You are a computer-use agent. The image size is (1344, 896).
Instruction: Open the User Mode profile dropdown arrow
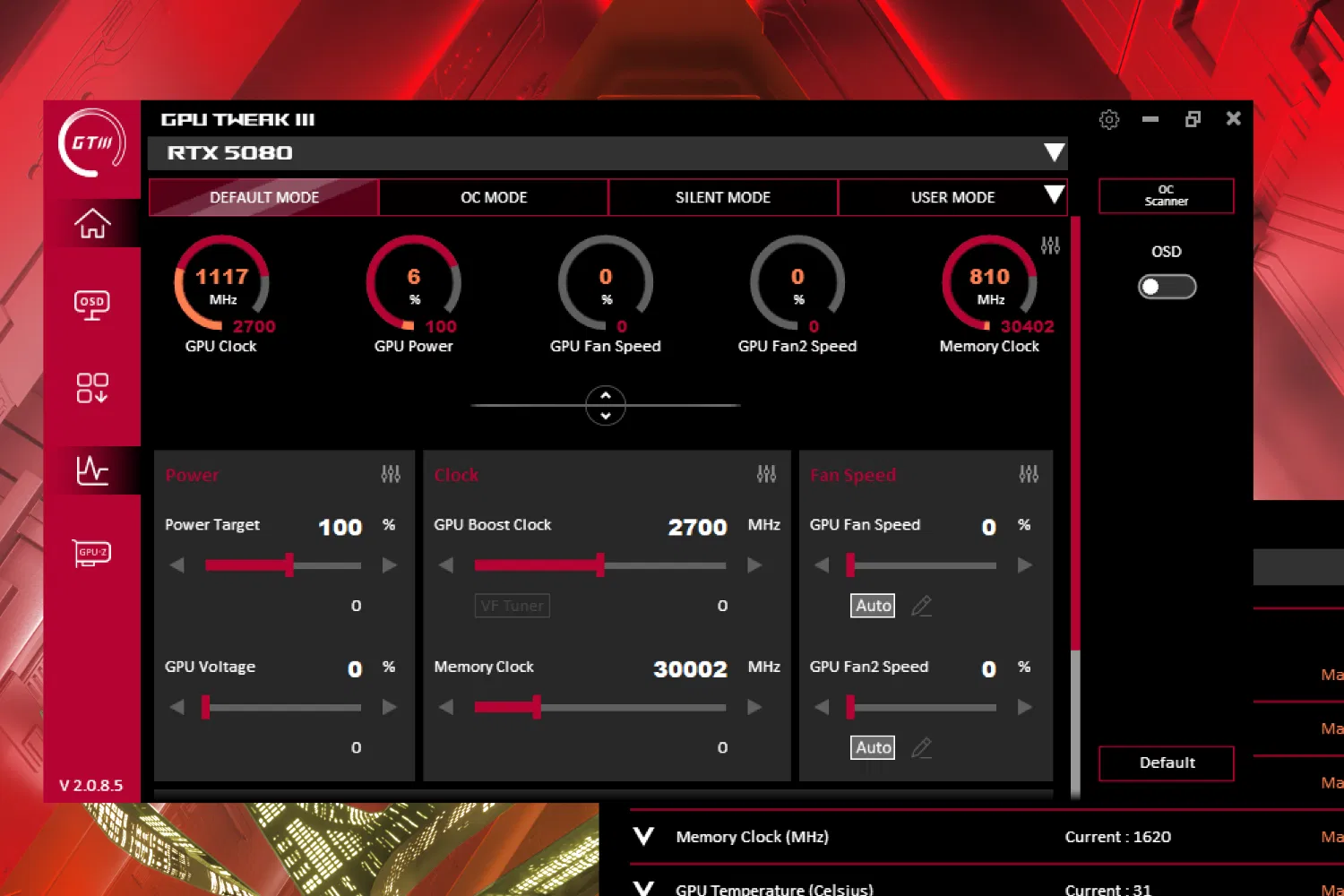coord(1055,194)
